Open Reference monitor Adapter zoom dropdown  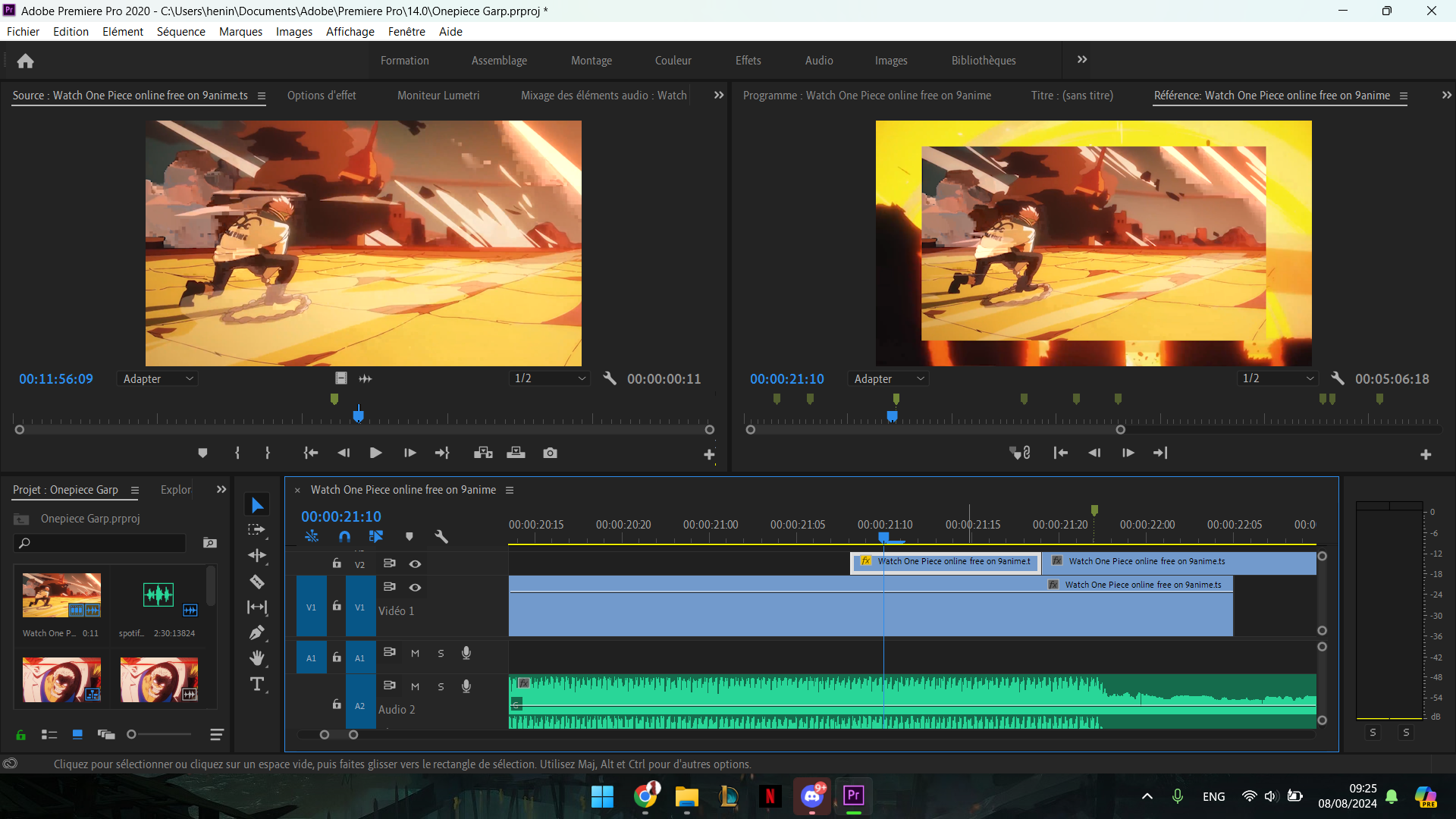click(889, 378)
